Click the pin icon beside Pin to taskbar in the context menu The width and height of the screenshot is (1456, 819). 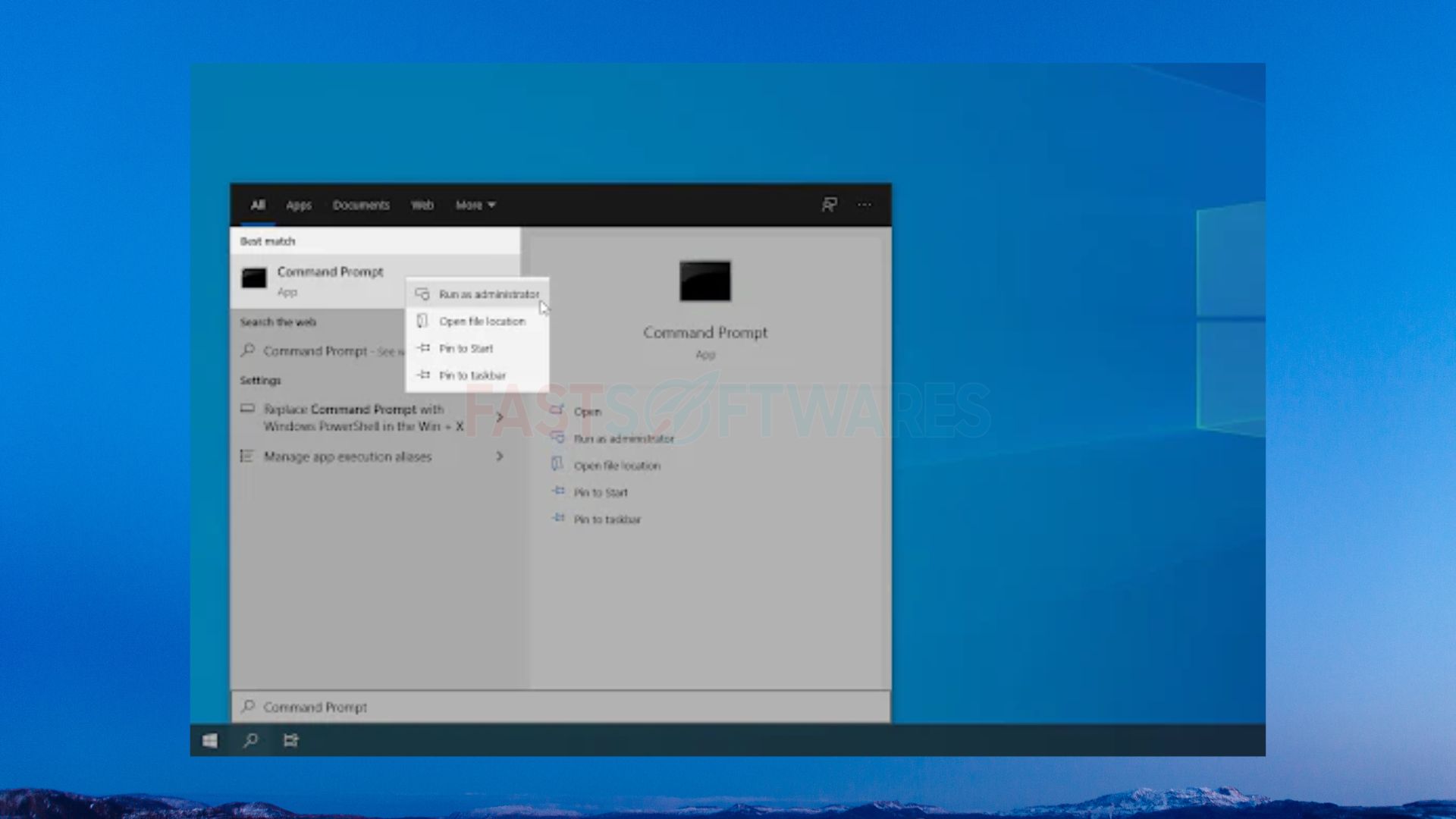[423, 375]
